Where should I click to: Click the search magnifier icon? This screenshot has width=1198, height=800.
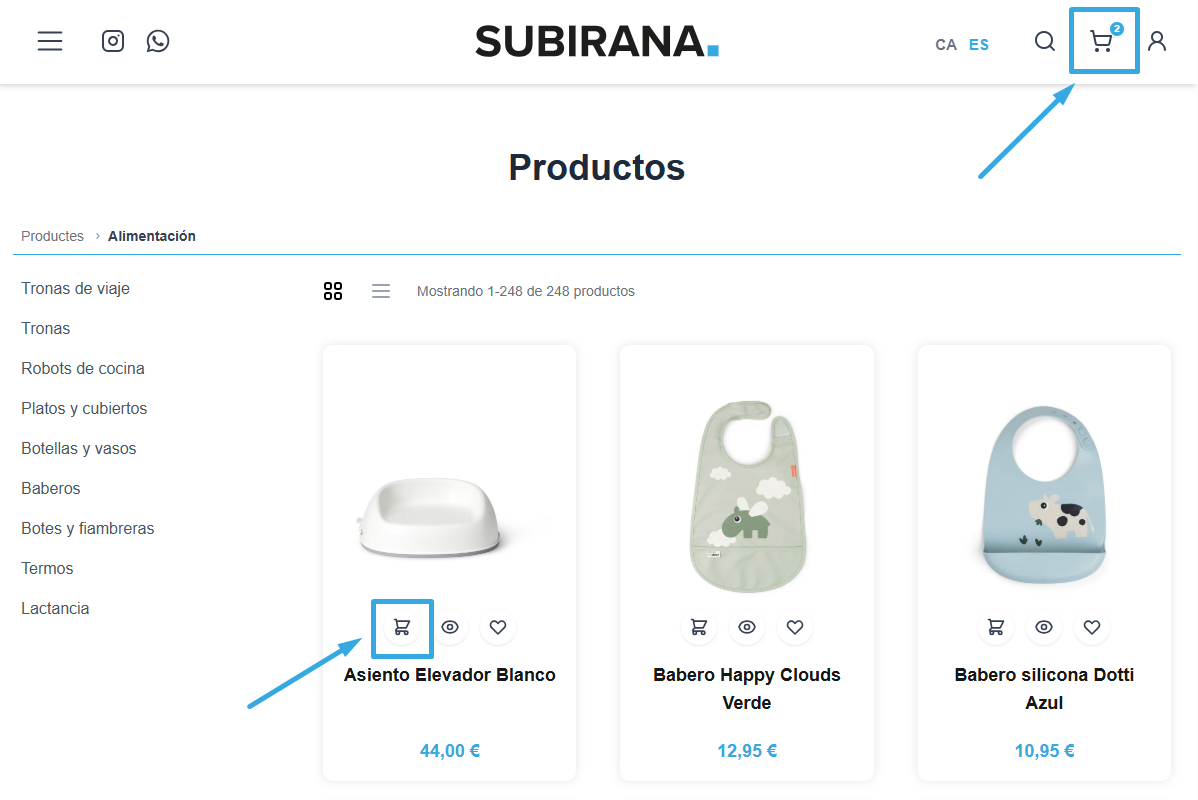click(1045, 41)
